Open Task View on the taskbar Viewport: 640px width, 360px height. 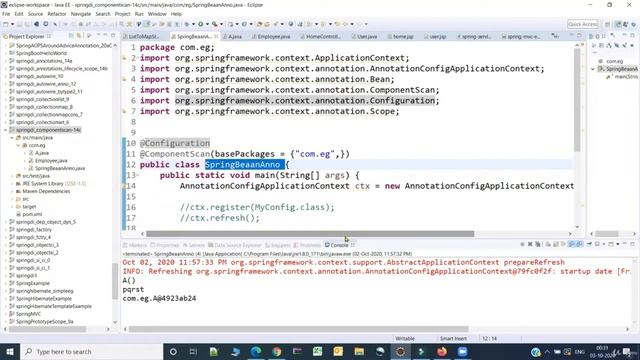(x=193, y=351)
